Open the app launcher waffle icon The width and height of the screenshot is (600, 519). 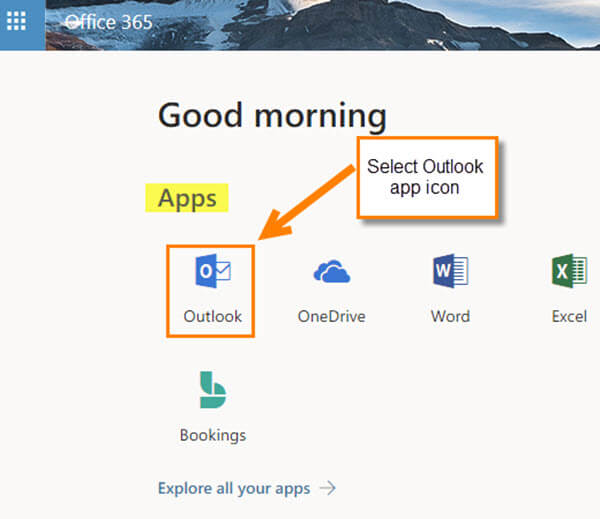point(16,21)
